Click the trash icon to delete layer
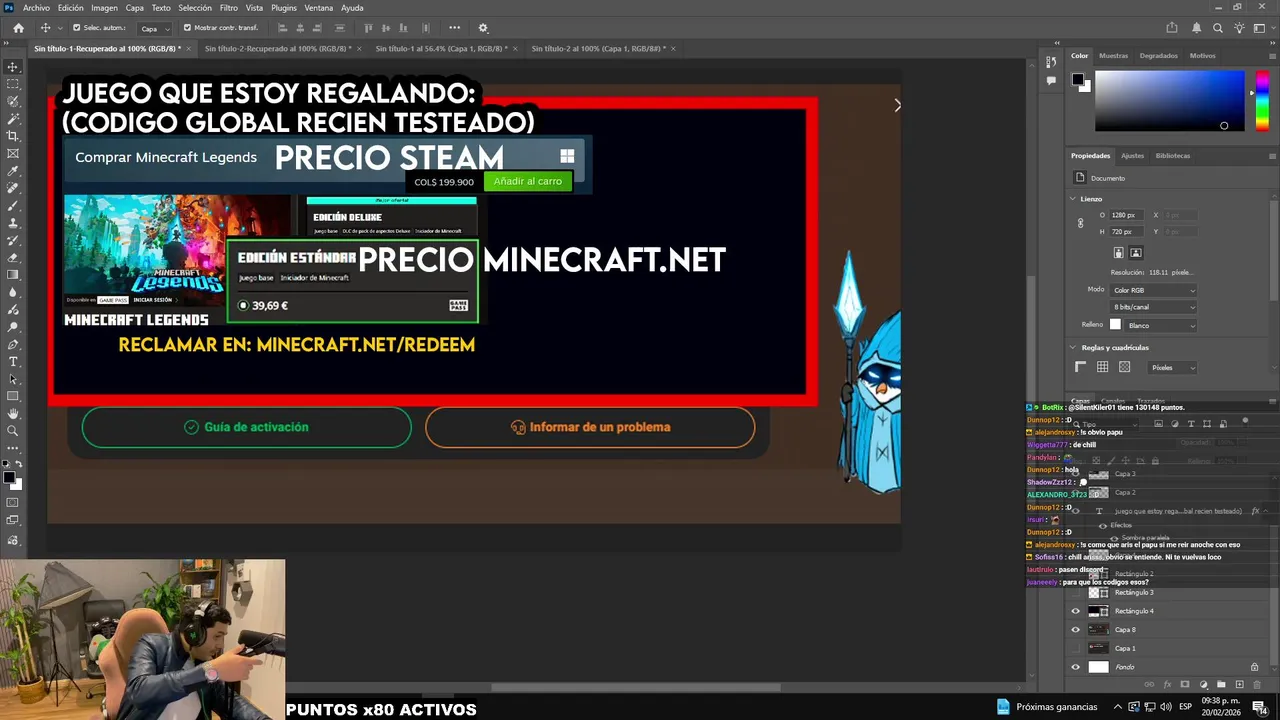The image size is (1280, 720). [1258, 685]
